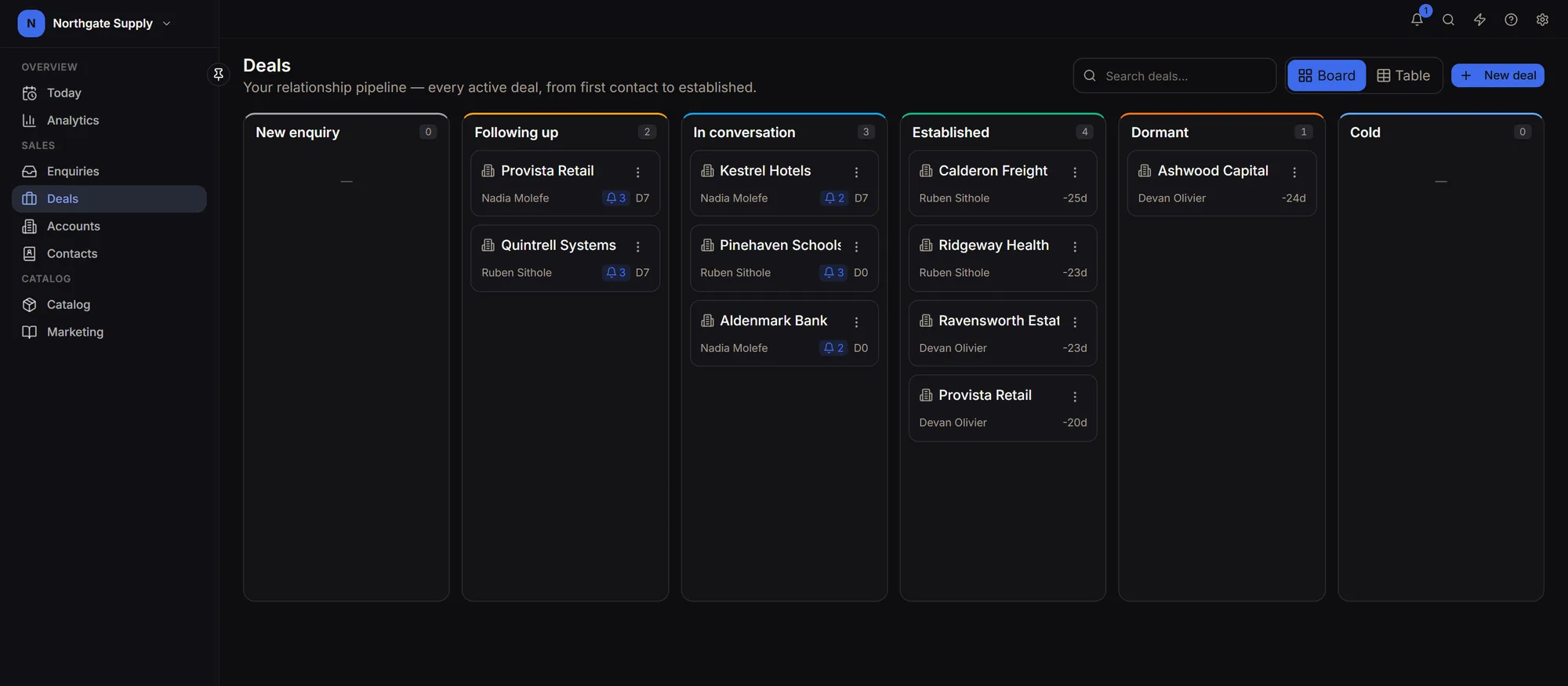This screenshot has height=686, width=1568.
Task: Open options menu for Provista Retail in Established
Action: [x=1076, y=396]
